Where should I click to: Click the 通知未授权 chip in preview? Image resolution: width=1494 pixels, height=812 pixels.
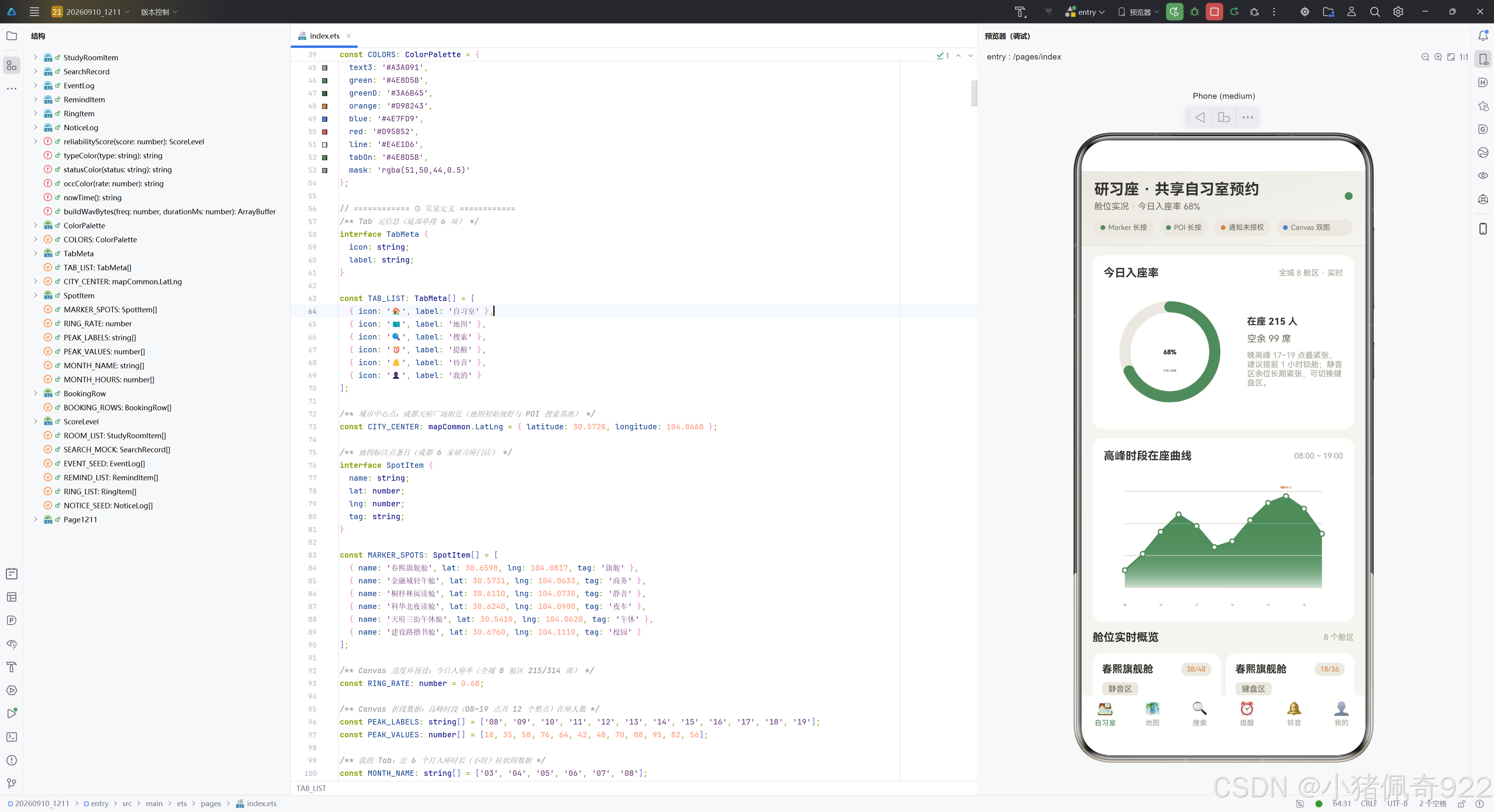click(1242, 227)
